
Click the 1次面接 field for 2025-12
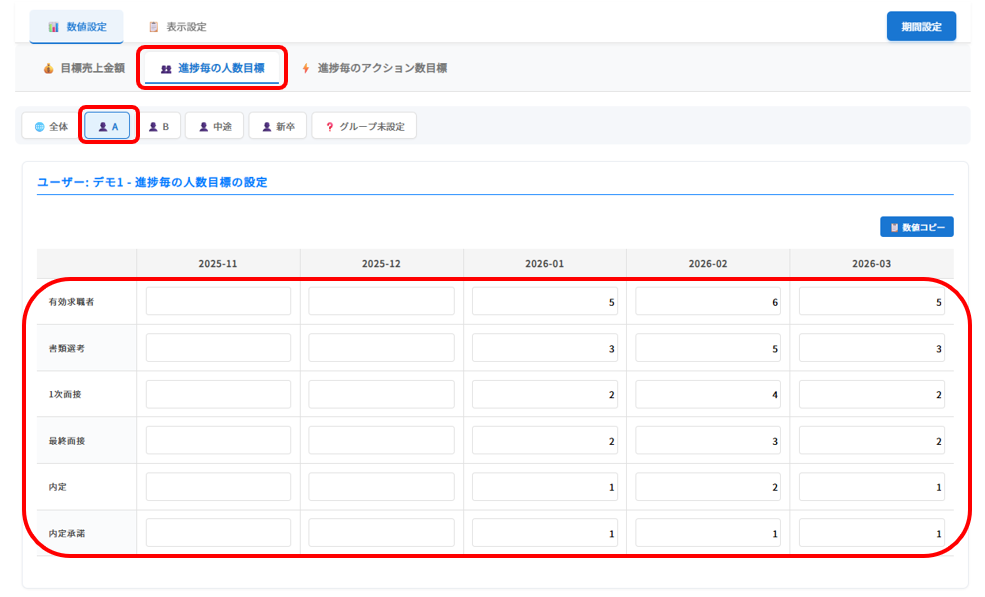381,394
